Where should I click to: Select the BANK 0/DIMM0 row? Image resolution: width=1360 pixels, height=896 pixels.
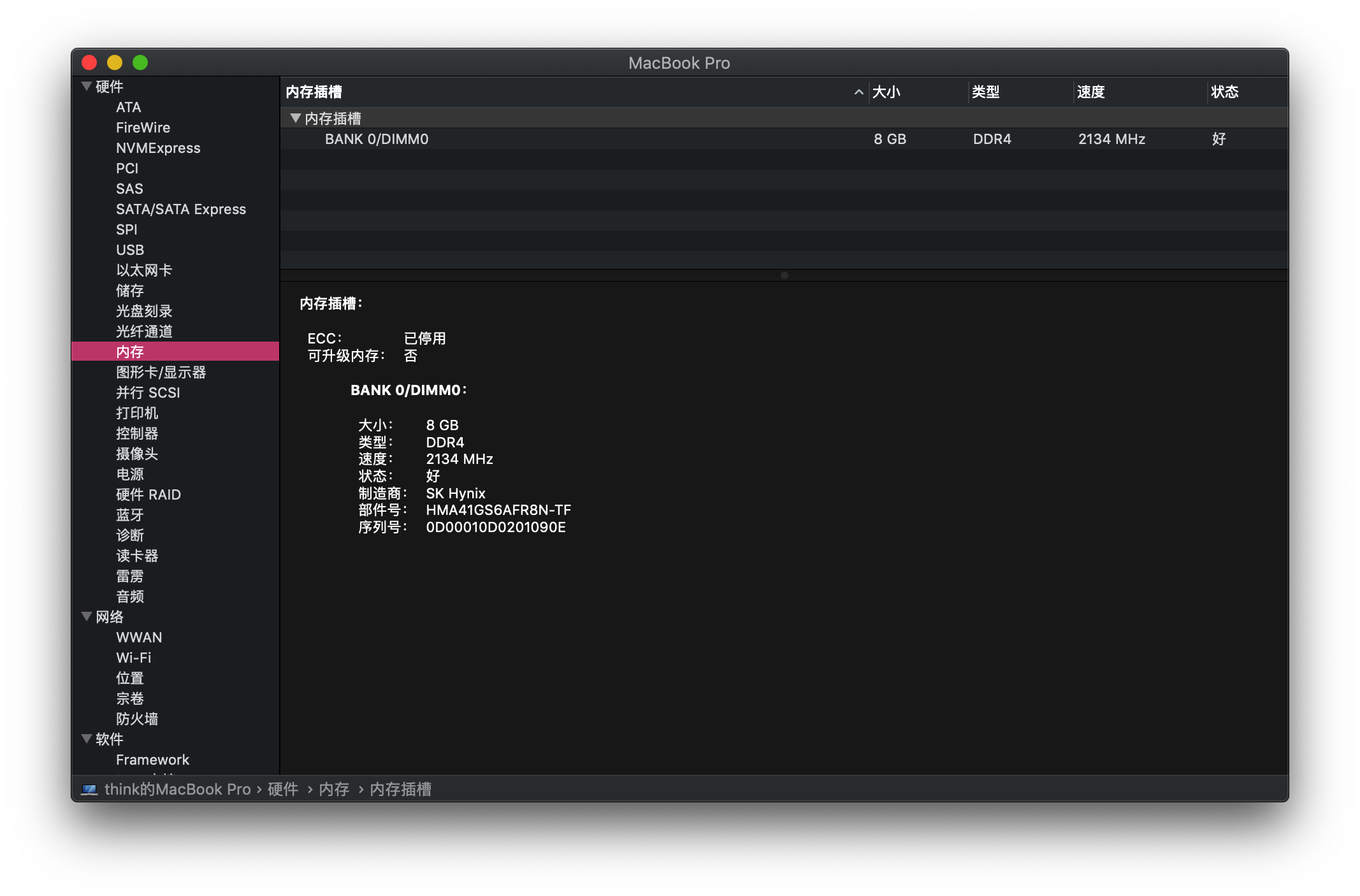click(x=376, y=139)
